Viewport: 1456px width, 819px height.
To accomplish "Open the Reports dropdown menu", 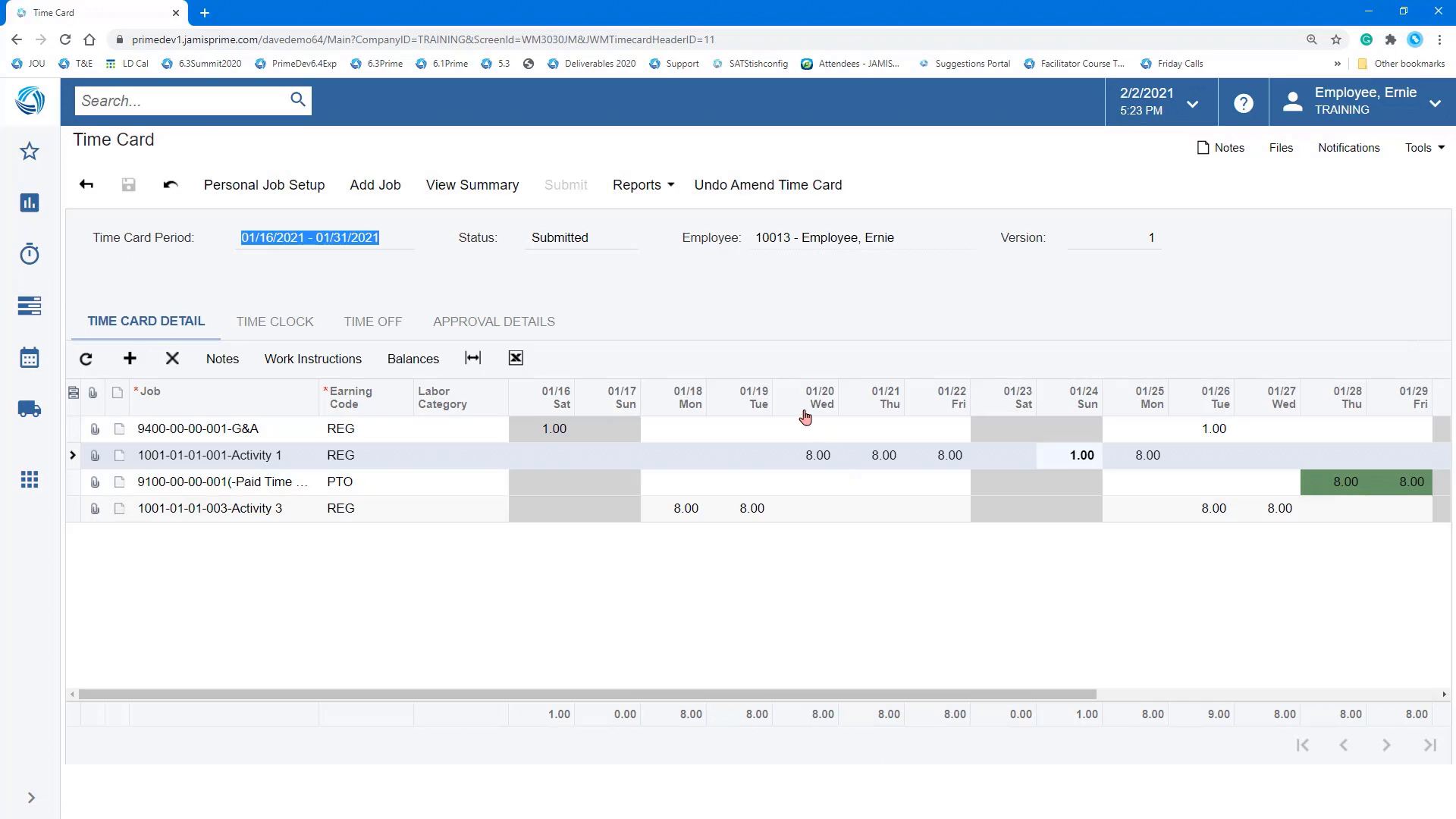I will click(642, 184).
